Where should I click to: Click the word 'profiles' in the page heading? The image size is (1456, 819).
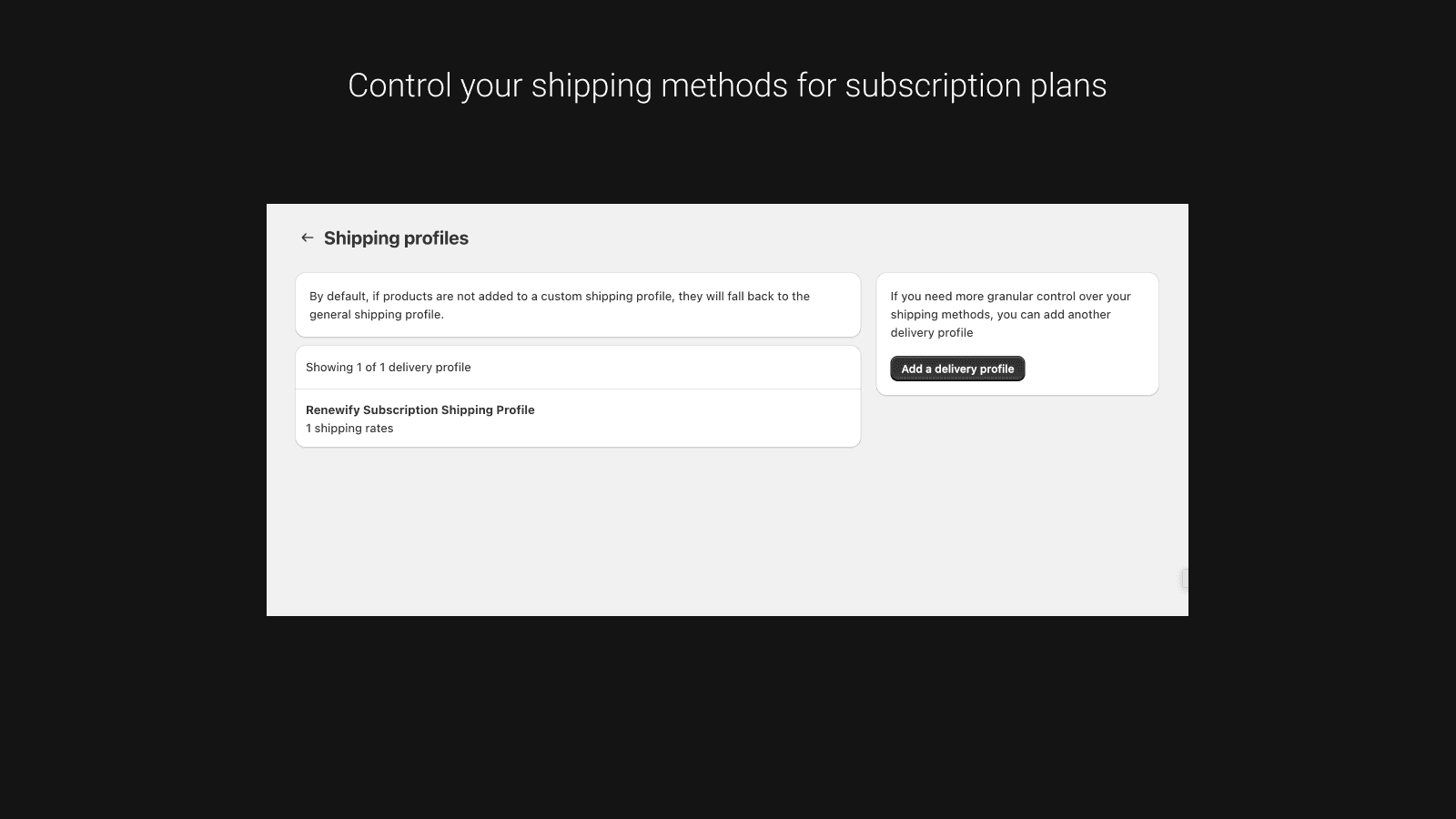[x=433, y=238]
